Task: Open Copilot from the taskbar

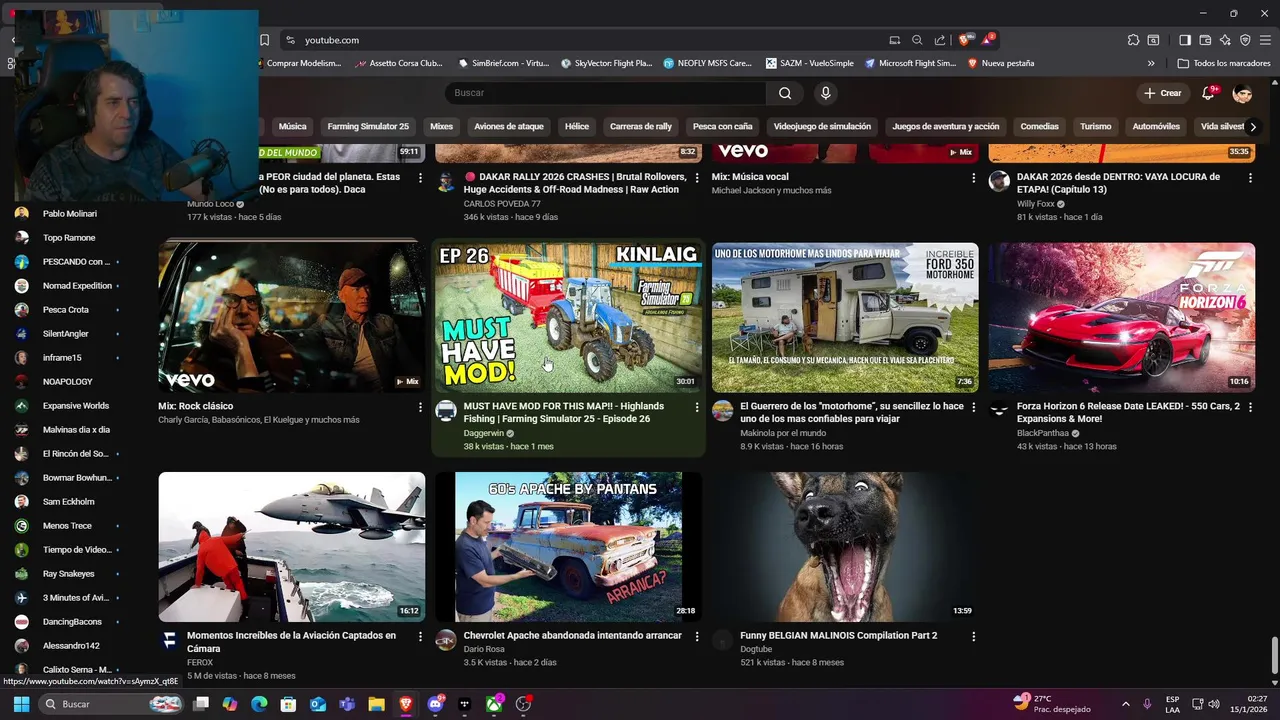Action: 230,704
